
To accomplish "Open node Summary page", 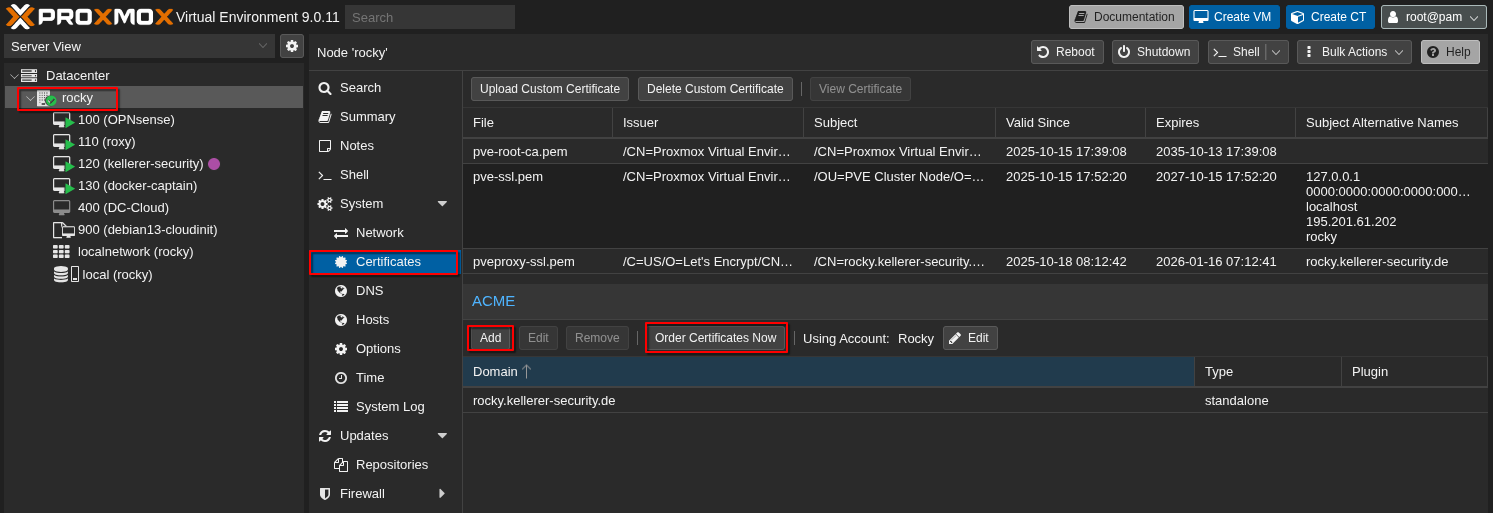I will tap(366, 117).
